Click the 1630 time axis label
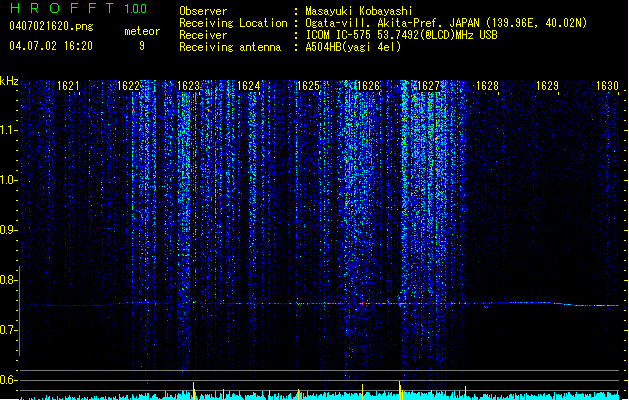Screen dimensions: 629x400 (607, 86)
